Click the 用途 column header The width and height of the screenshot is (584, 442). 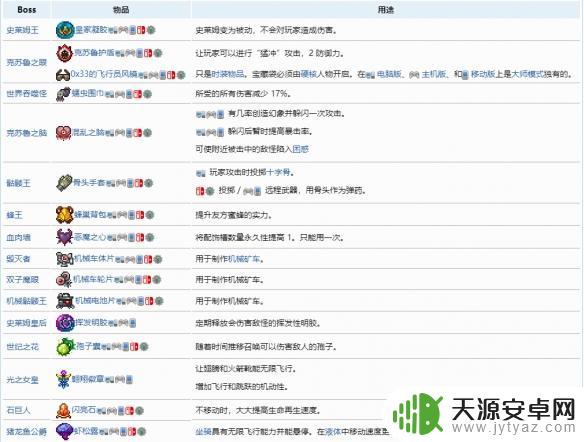385,10
